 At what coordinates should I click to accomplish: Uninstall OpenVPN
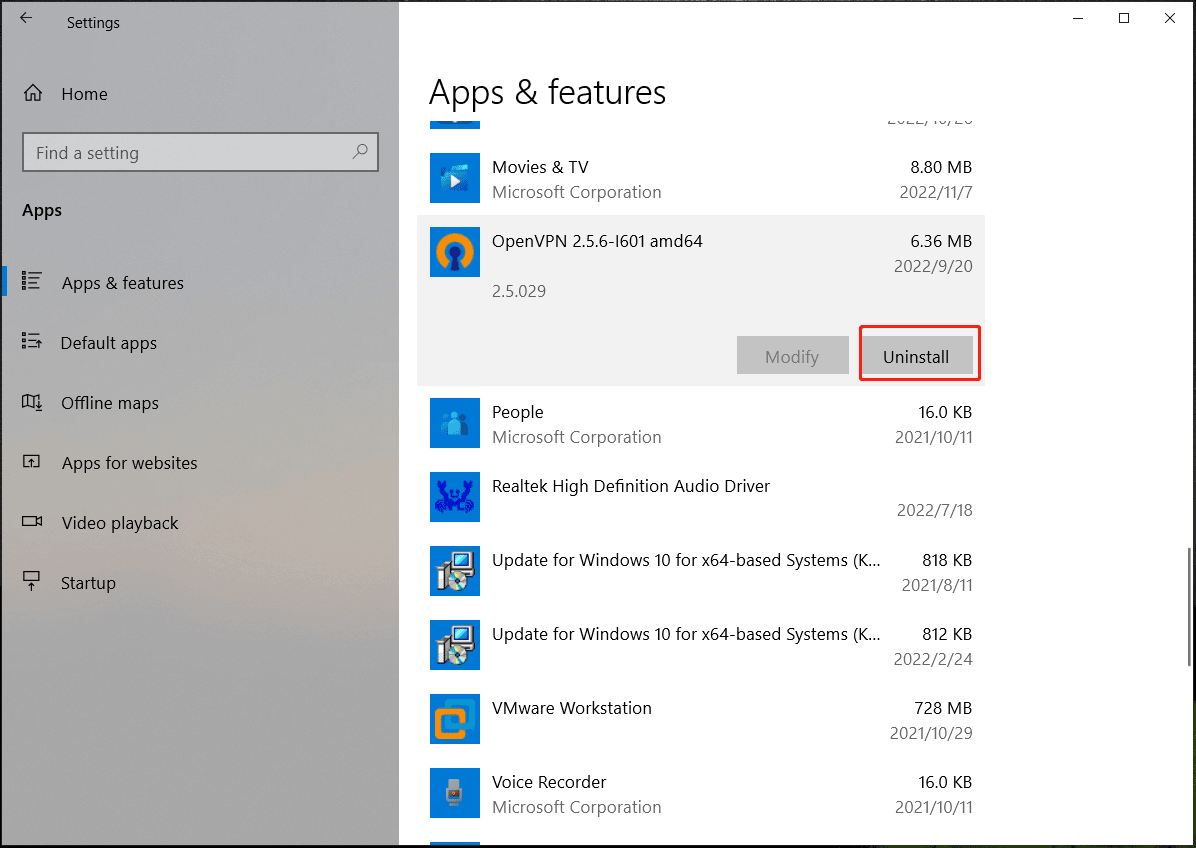pos(917,355)
